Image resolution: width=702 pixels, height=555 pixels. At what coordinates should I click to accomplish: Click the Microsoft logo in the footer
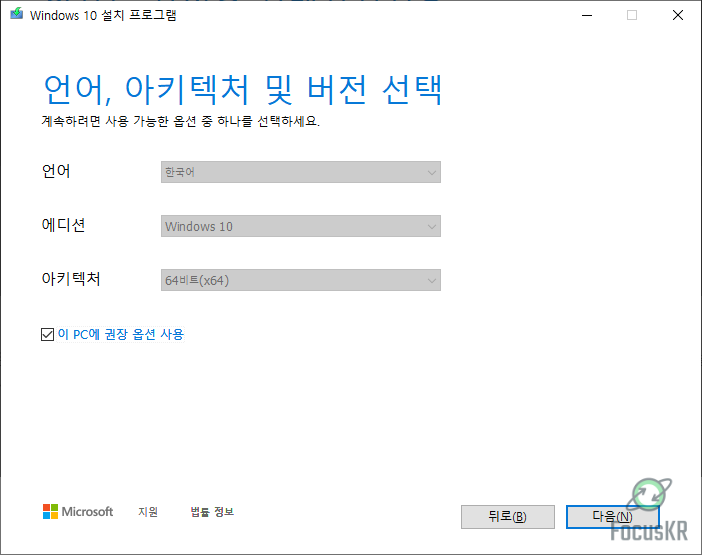point(78,512)
